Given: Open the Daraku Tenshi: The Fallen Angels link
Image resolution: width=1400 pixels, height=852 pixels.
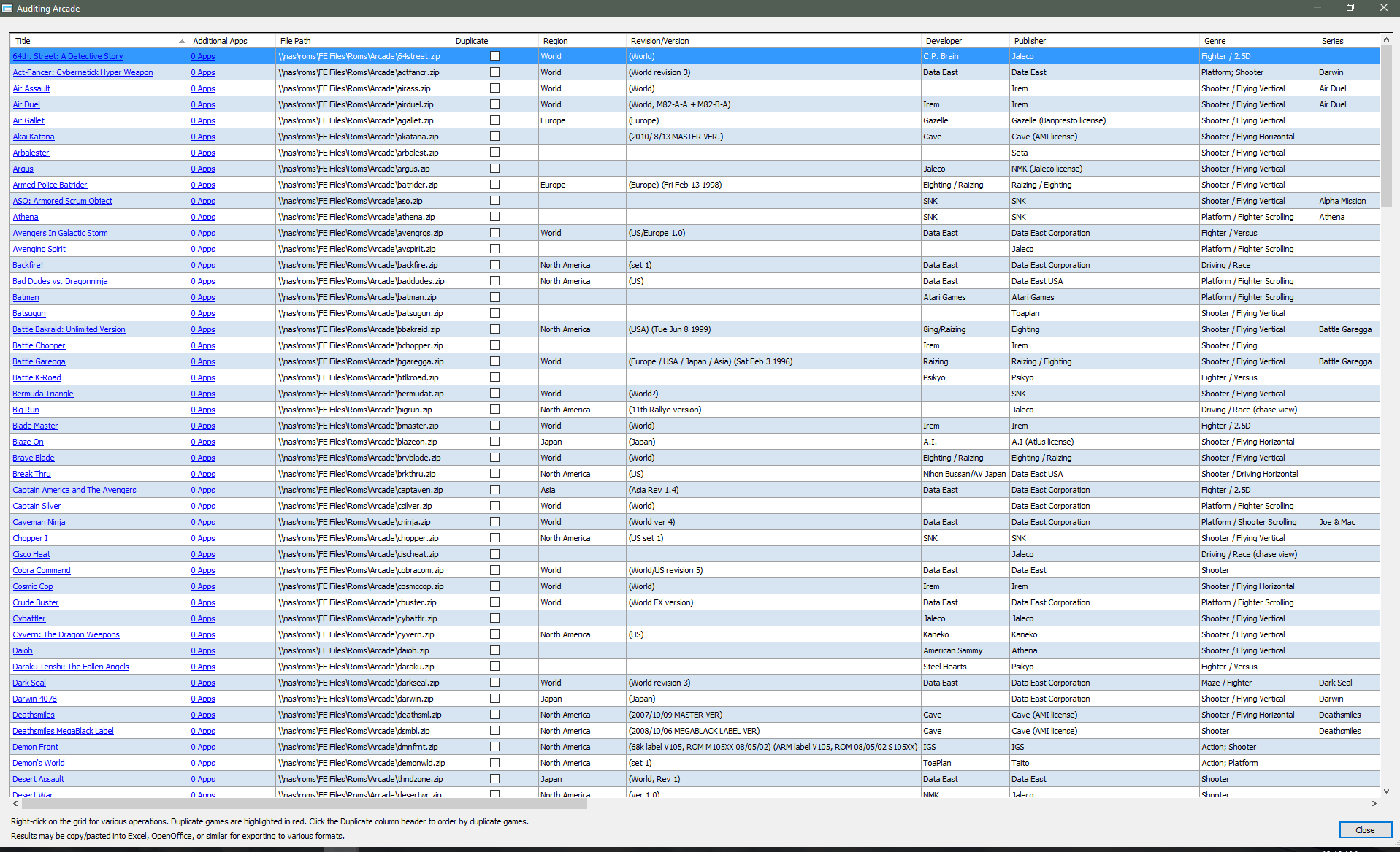Looking at the screenshot, I should point(71,667).
